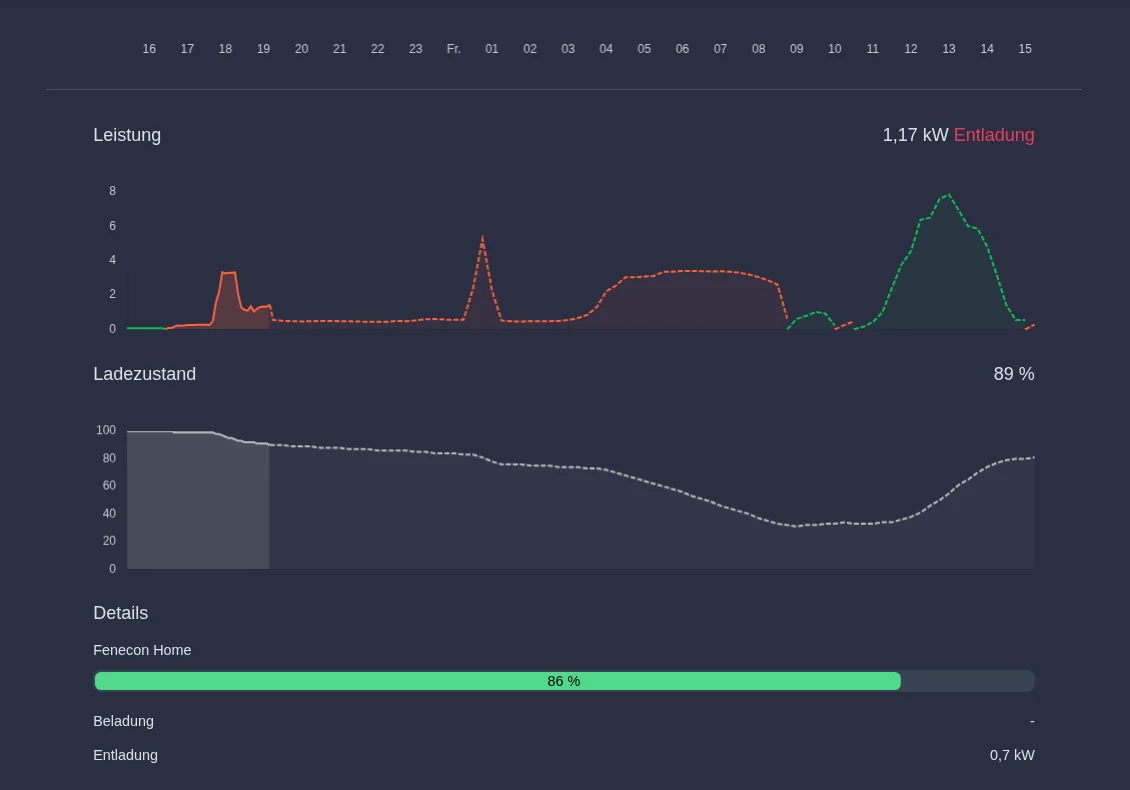The height and width of the screenshot is (790, 1130).
Task: Click the 0,7 kW Entladung value
Action: pos(1012,755)
